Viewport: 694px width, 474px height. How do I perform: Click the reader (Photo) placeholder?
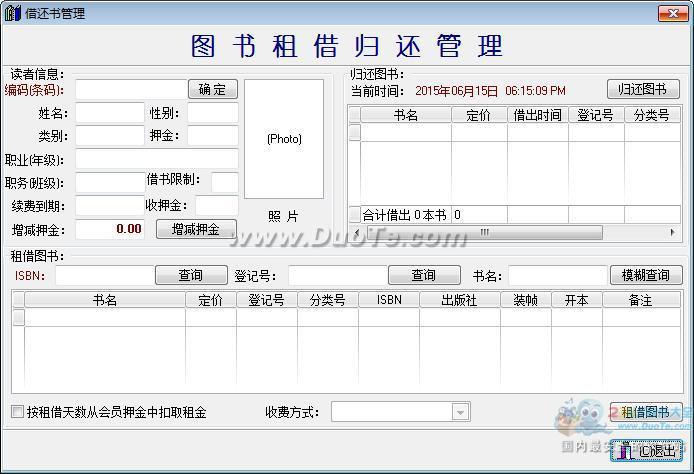284,139
